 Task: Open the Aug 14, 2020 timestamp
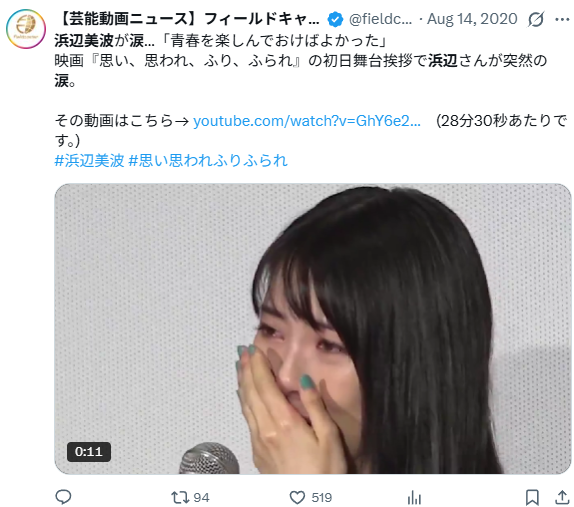(472, 19)
